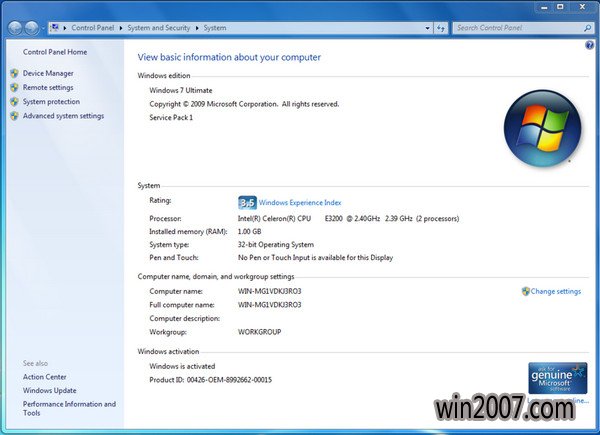The image size is (600, 435).
Task: Click the refresh button beside address bar
Action: pyautogui.click(x=441, y=28)
